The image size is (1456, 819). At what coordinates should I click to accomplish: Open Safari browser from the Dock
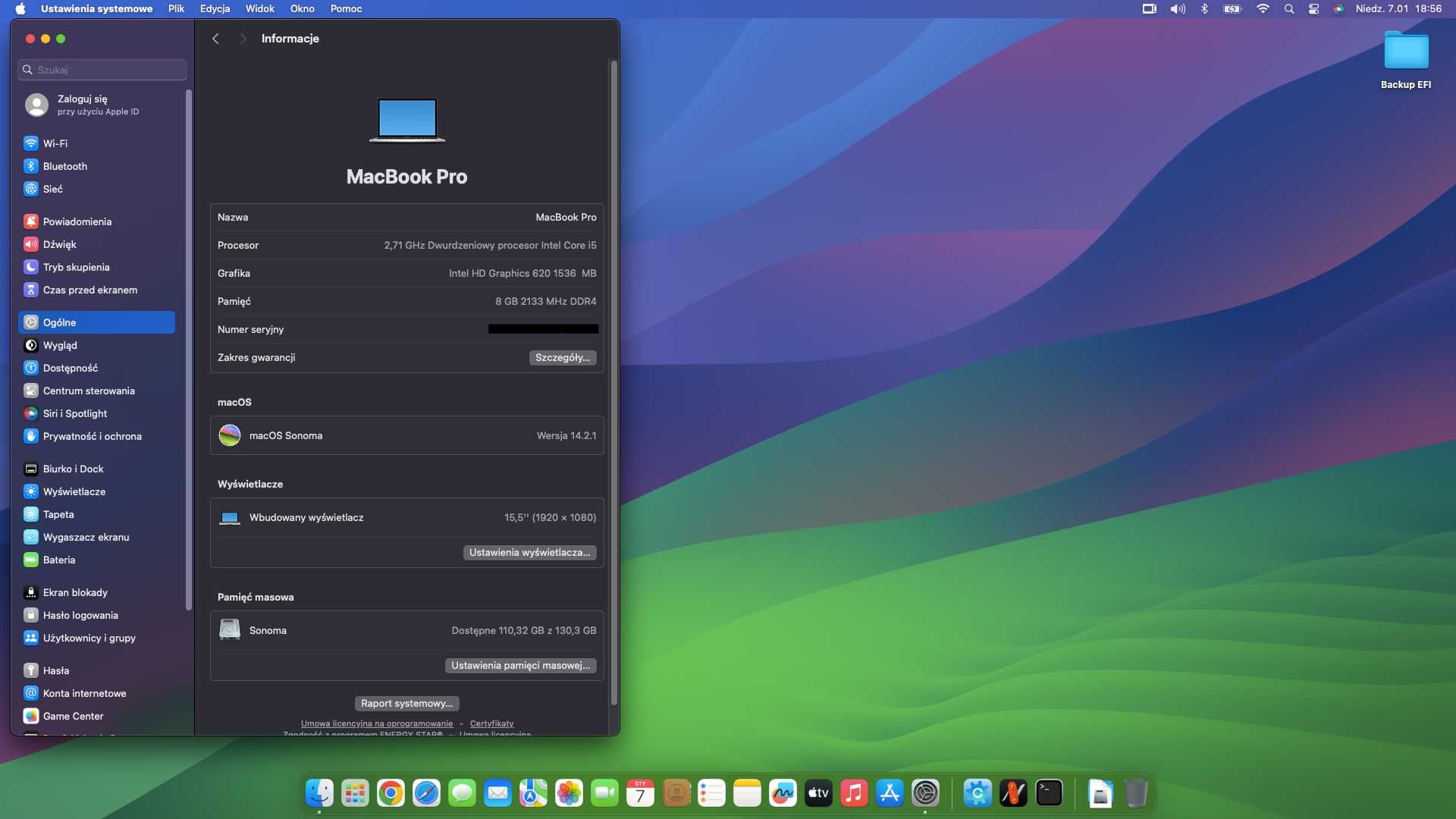(x=425, y=793)
